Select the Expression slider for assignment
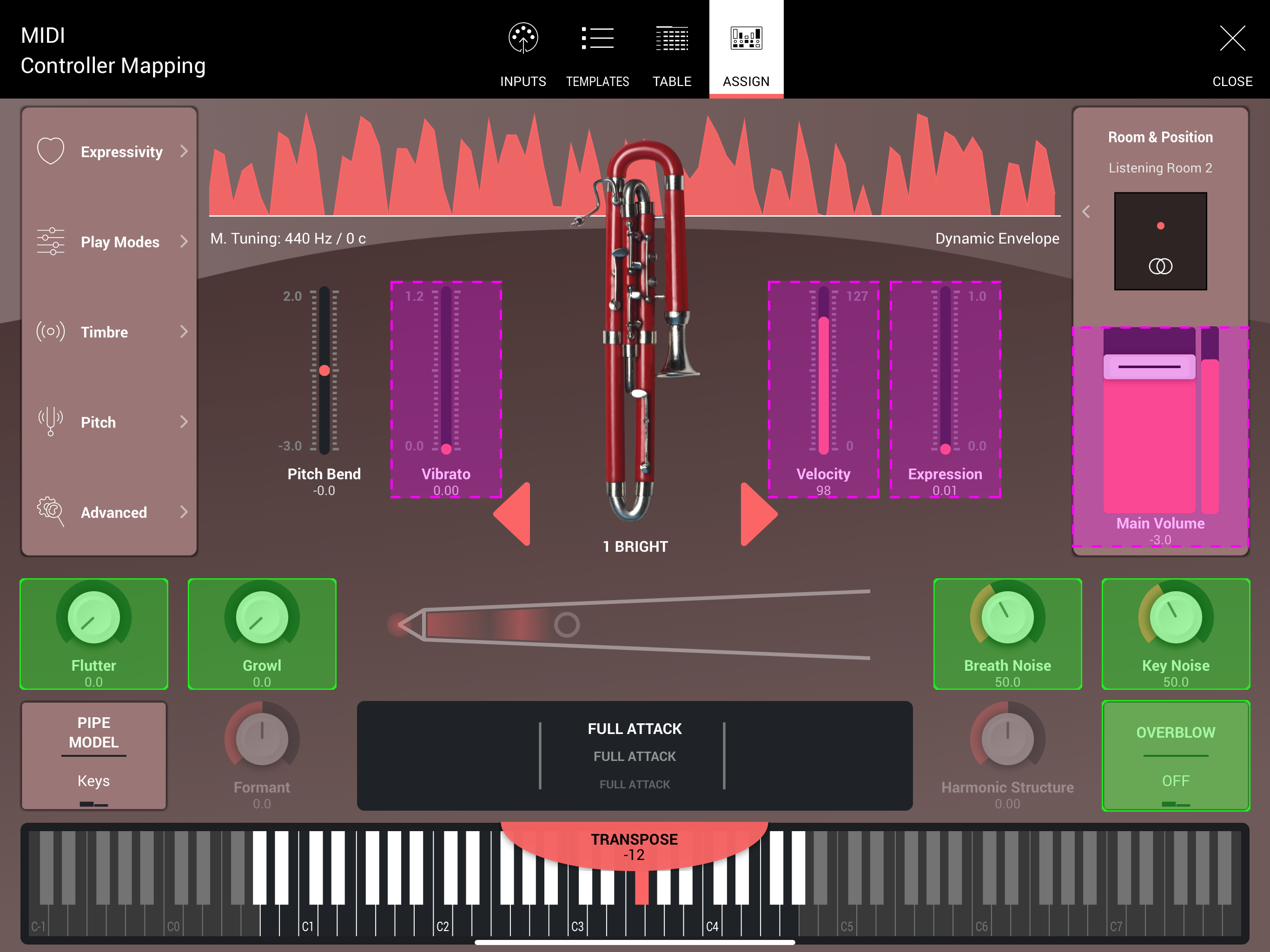Screen dimensions: 1270x952 945,389
